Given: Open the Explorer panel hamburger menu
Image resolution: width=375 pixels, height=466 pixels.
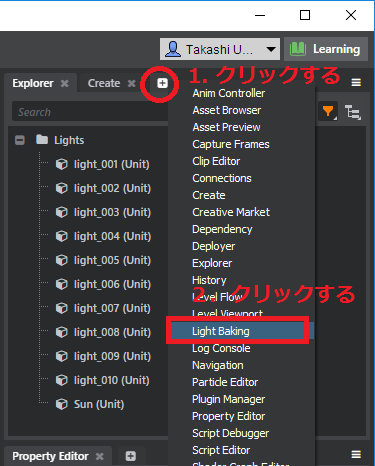Looking at the screenshot, I should [356, 82].
